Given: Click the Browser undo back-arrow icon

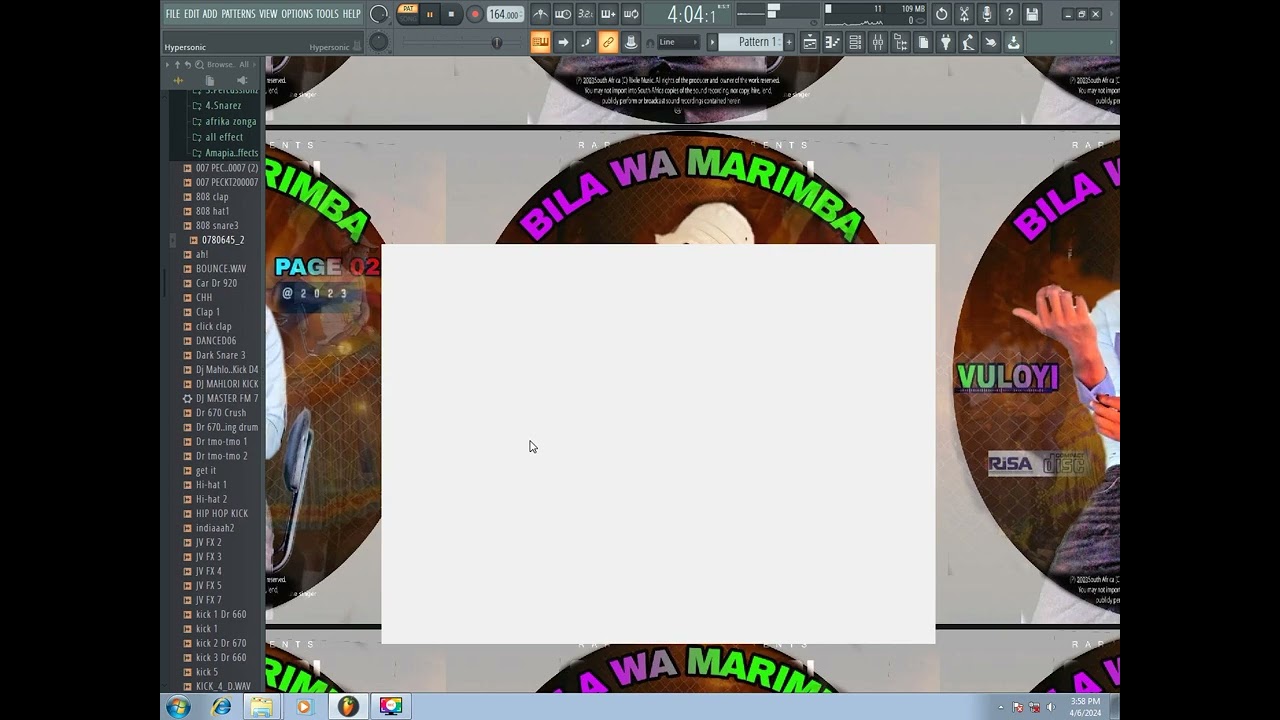Looking at the screenshot, I should coord(187,64).
